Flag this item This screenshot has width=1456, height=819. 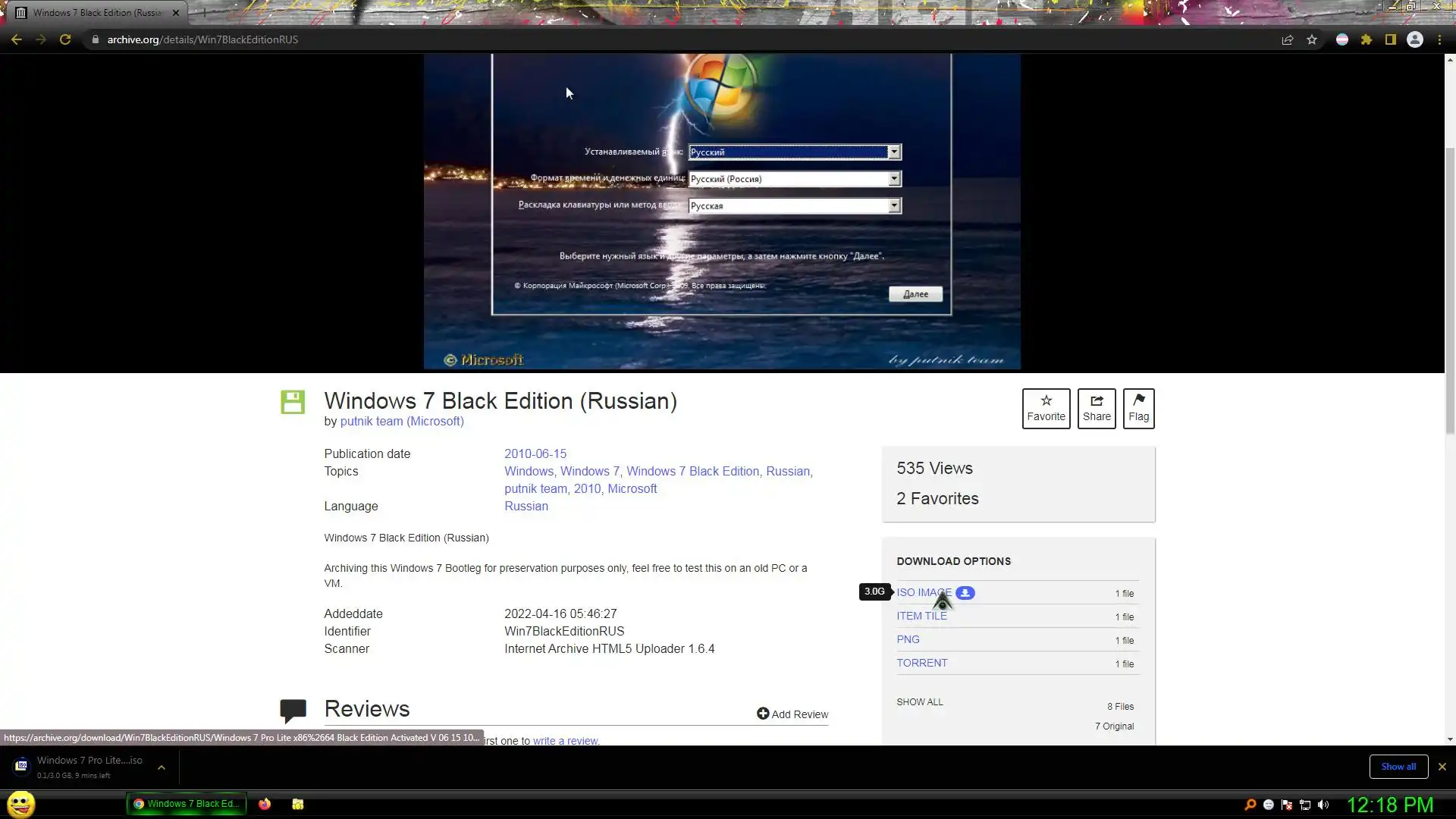pos(1138,408)
